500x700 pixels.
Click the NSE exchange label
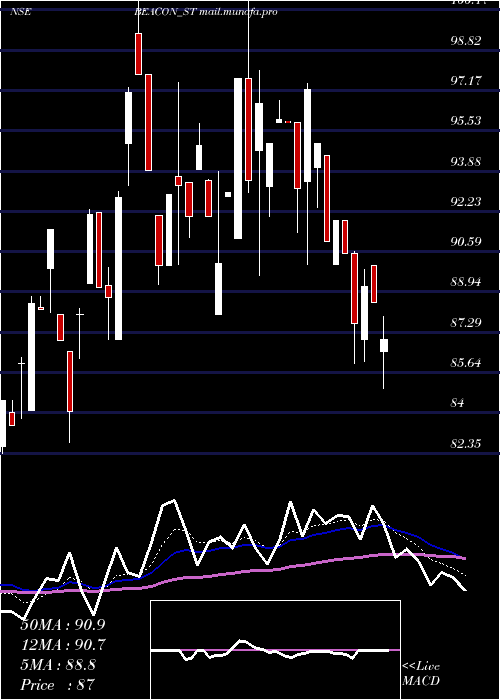click(x=21, y=12)
